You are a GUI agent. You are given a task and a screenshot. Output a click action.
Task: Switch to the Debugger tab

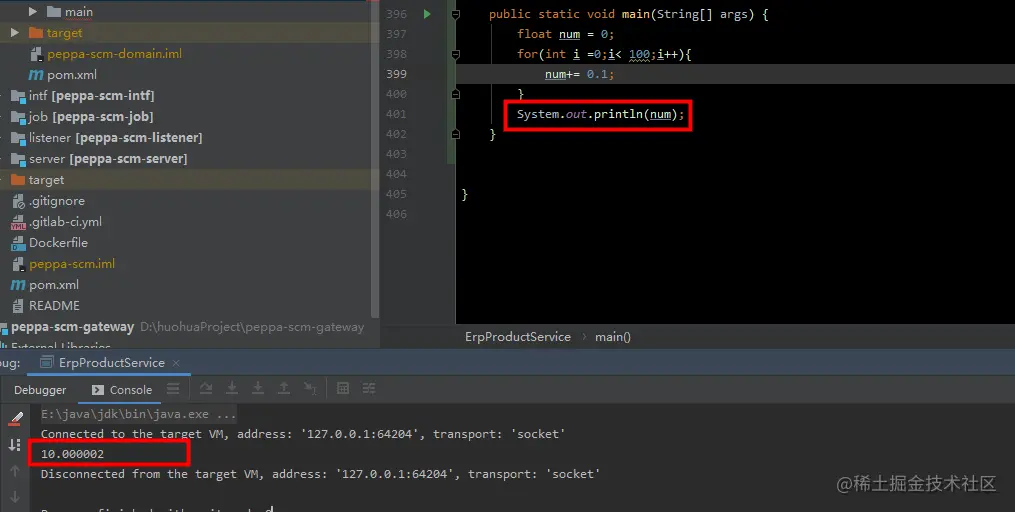tap(40, 390)
